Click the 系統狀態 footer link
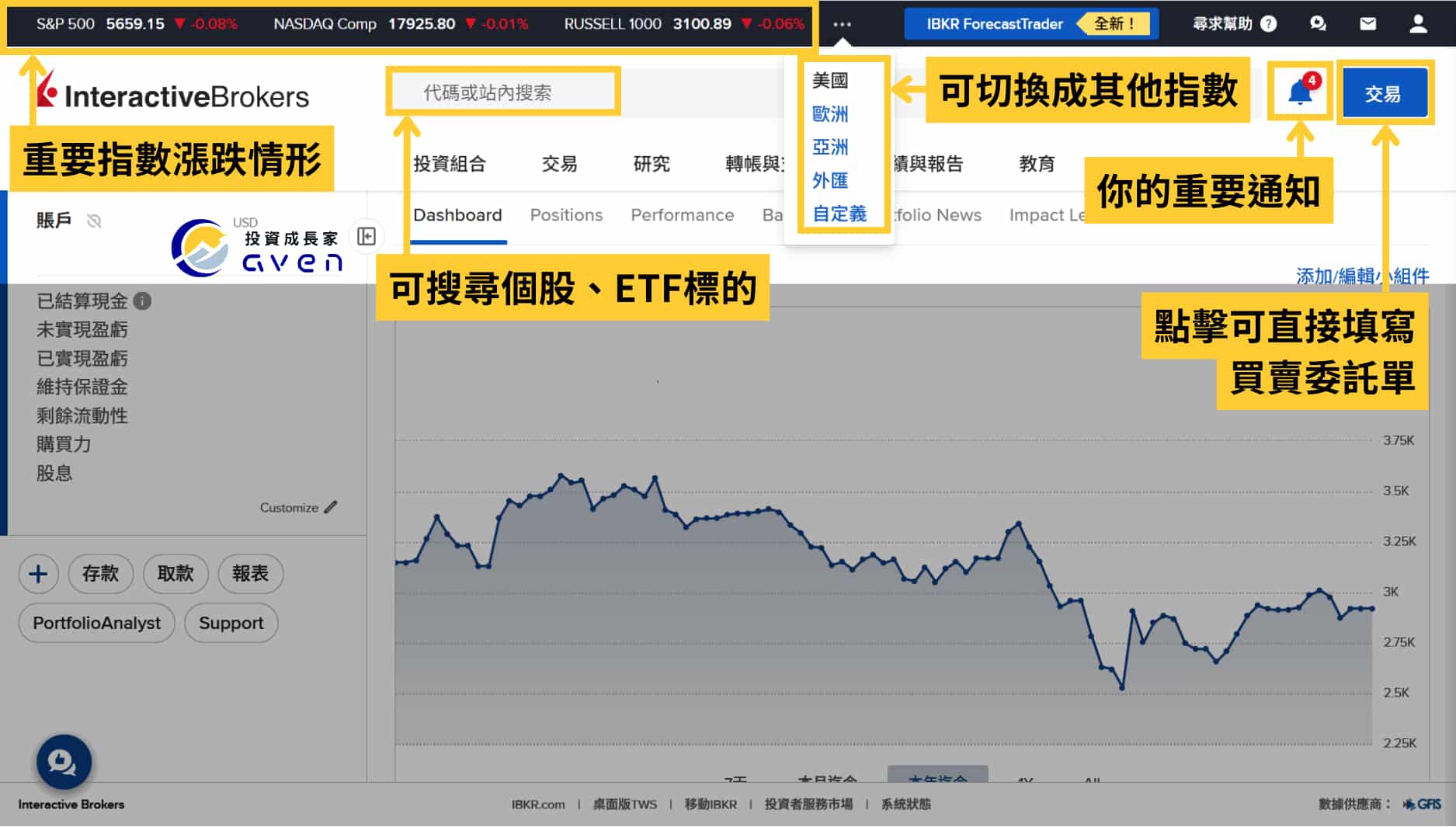This screenshot has height=827, width=1456. pos(905,804)
